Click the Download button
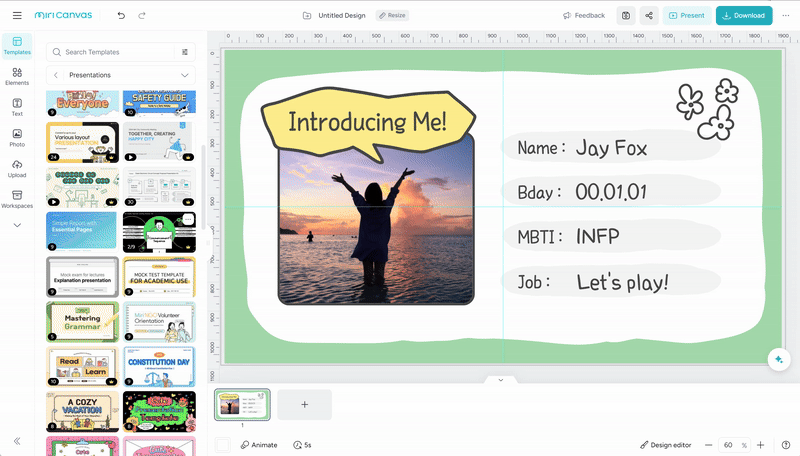 (743, 16)
